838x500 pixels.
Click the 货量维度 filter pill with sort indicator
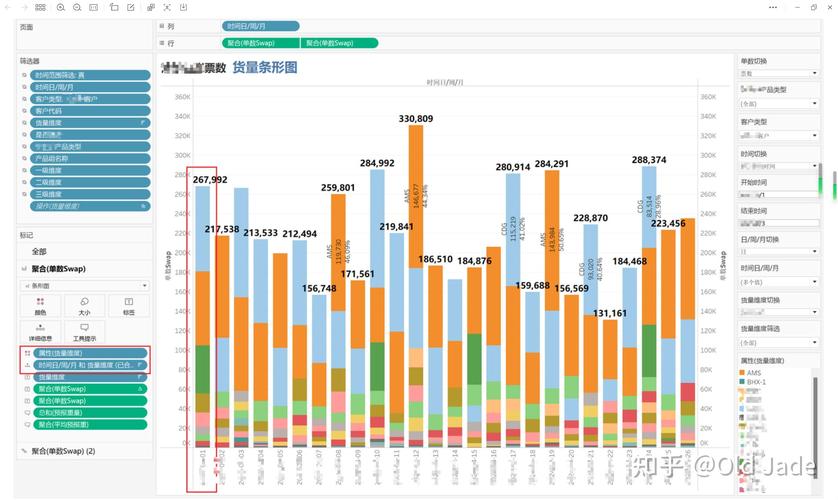tap(90, 122)
